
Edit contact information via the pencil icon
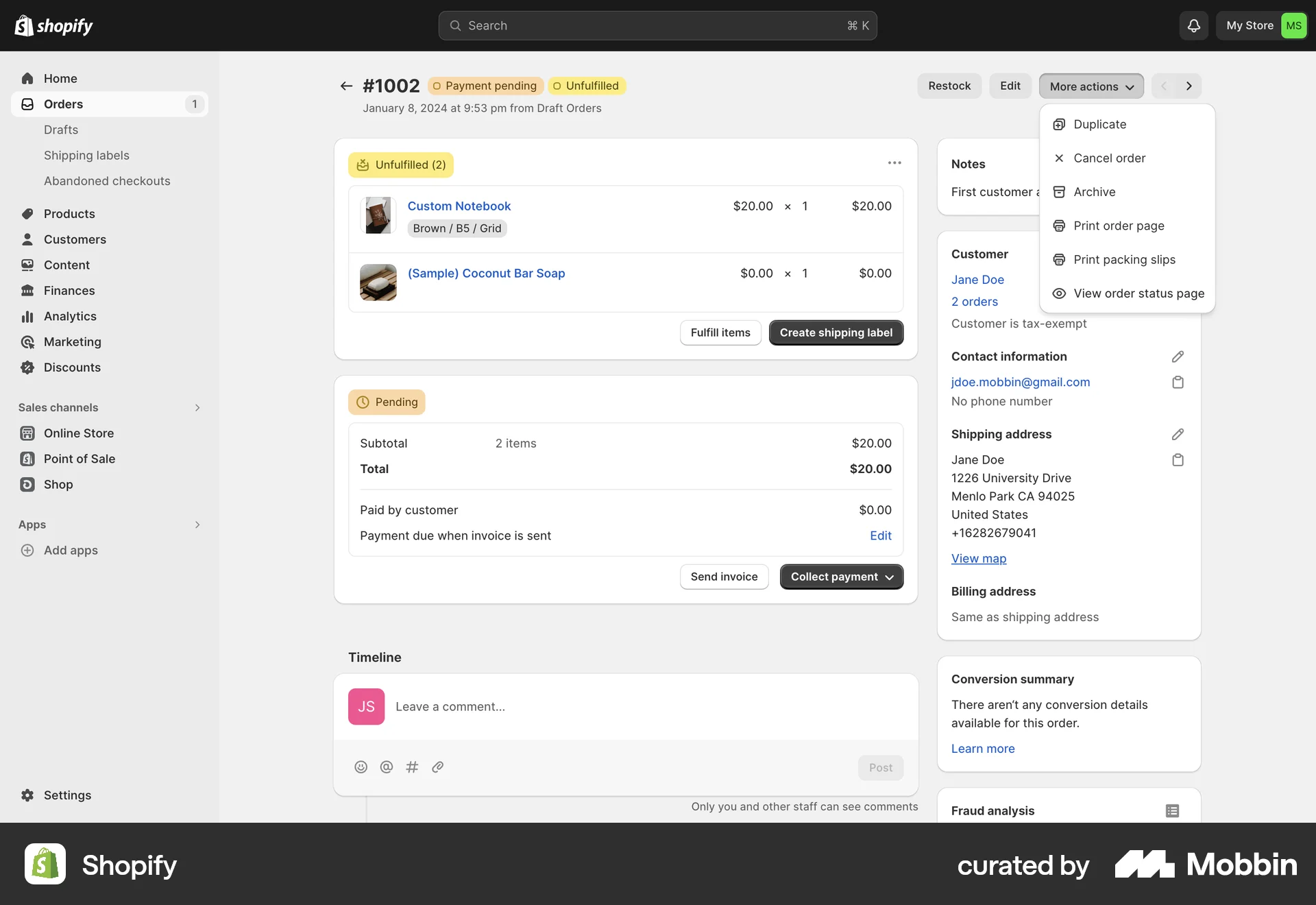coord(1178,356)
